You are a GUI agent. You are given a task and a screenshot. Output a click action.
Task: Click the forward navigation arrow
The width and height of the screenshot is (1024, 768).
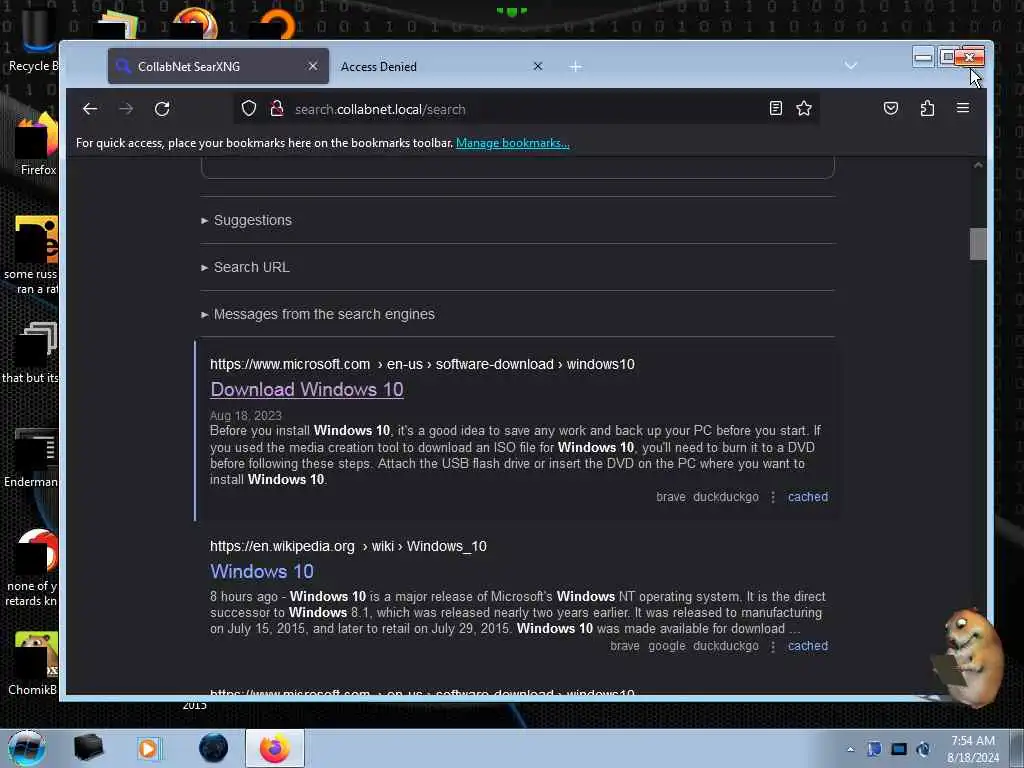126,109
